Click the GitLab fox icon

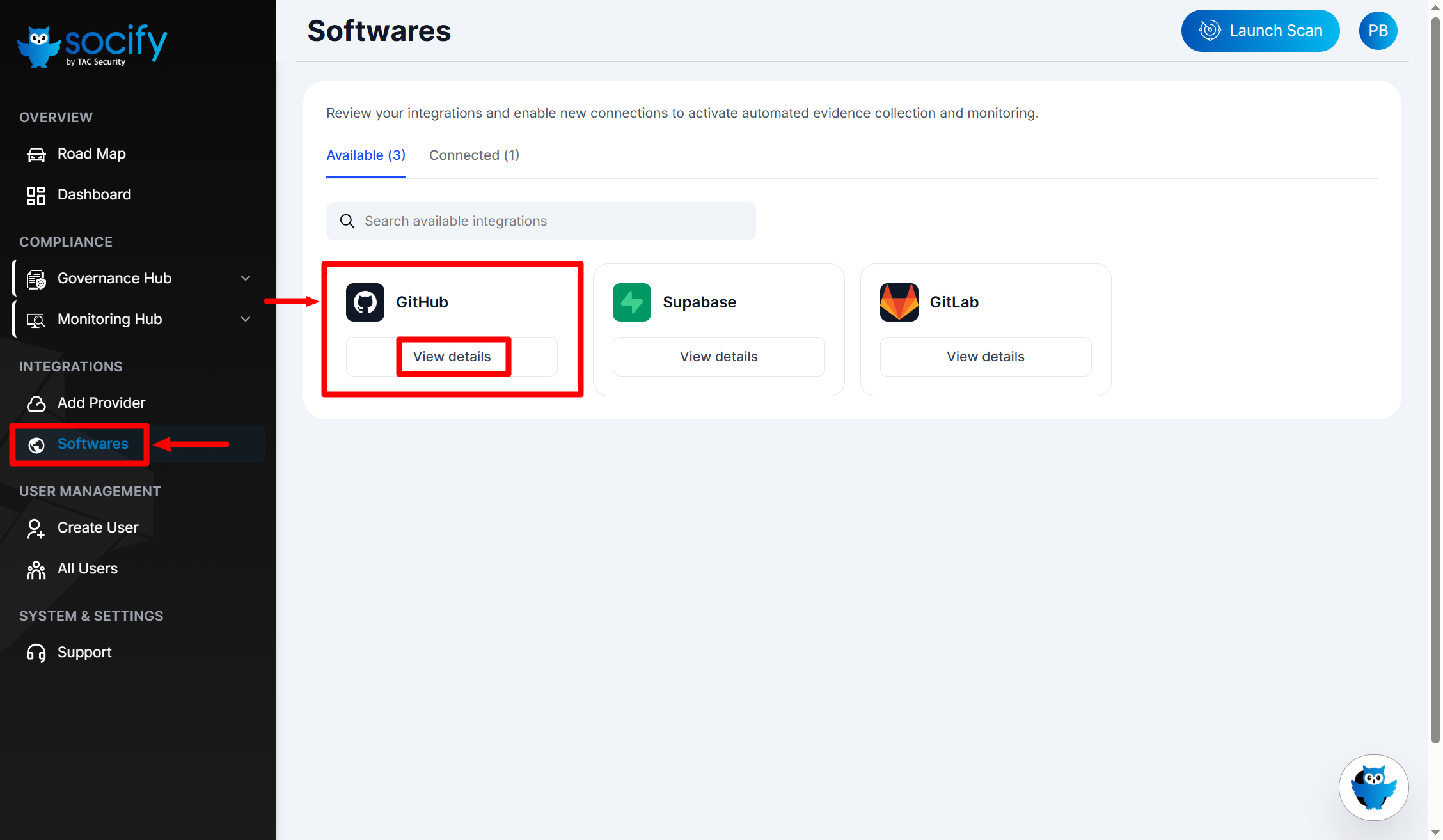[x=899, y=302]
